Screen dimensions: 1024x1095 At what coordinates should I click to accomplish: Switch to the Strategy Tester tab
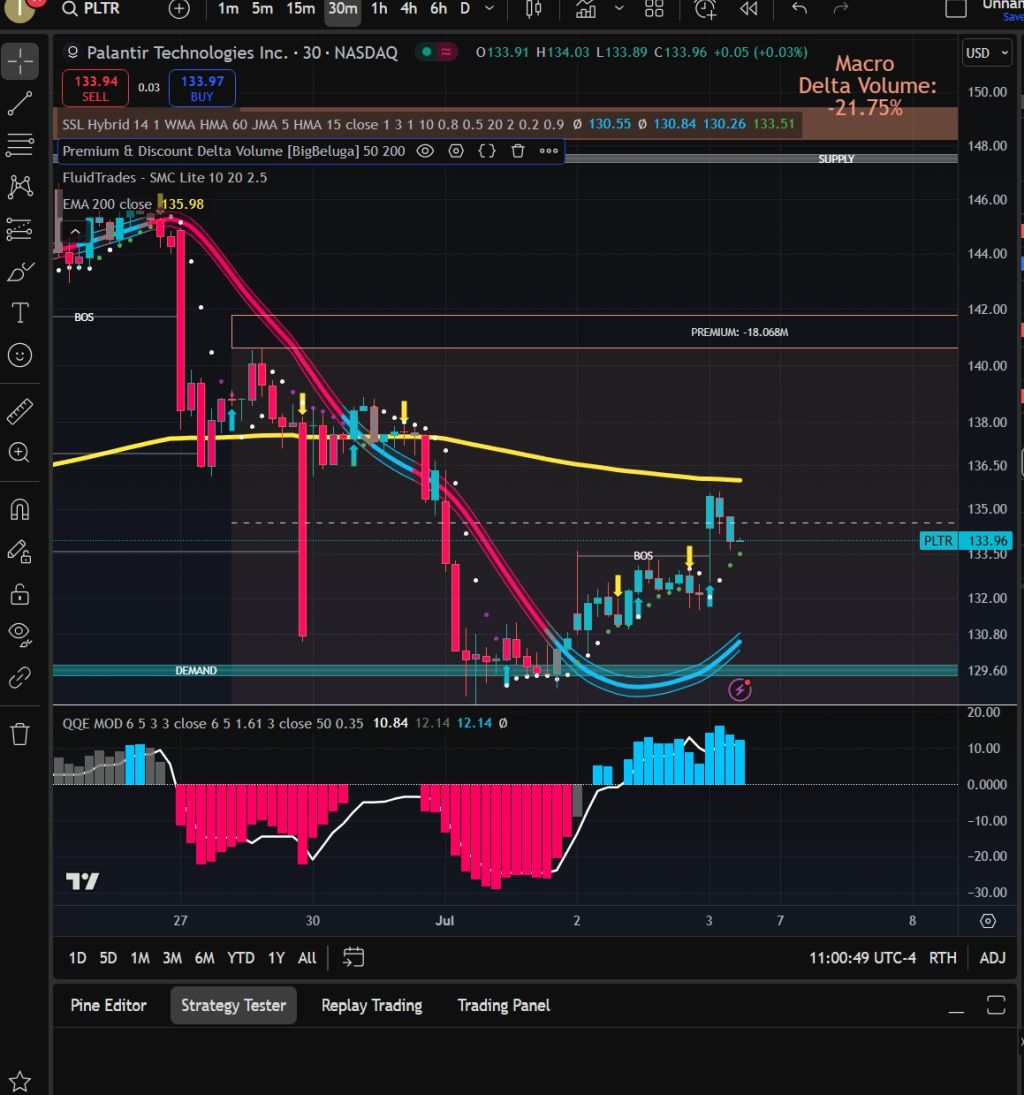point(233,1005)
